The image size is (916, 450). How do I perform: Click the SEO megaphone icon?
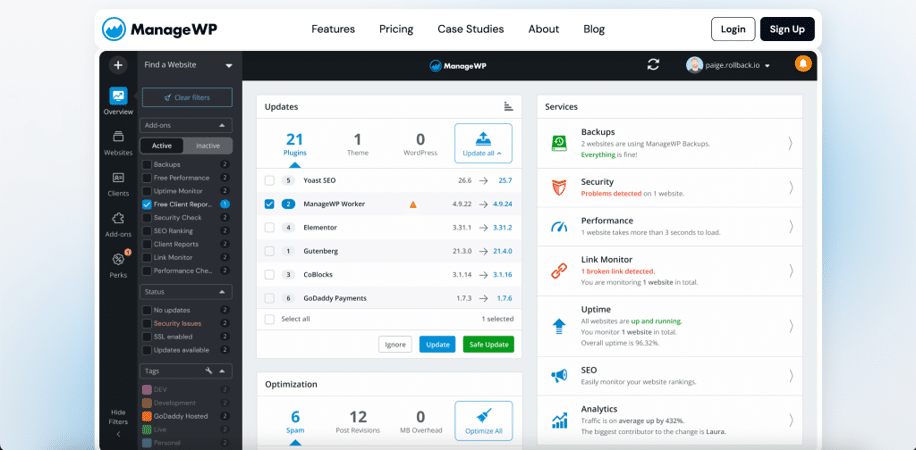[x=559, y=375]
